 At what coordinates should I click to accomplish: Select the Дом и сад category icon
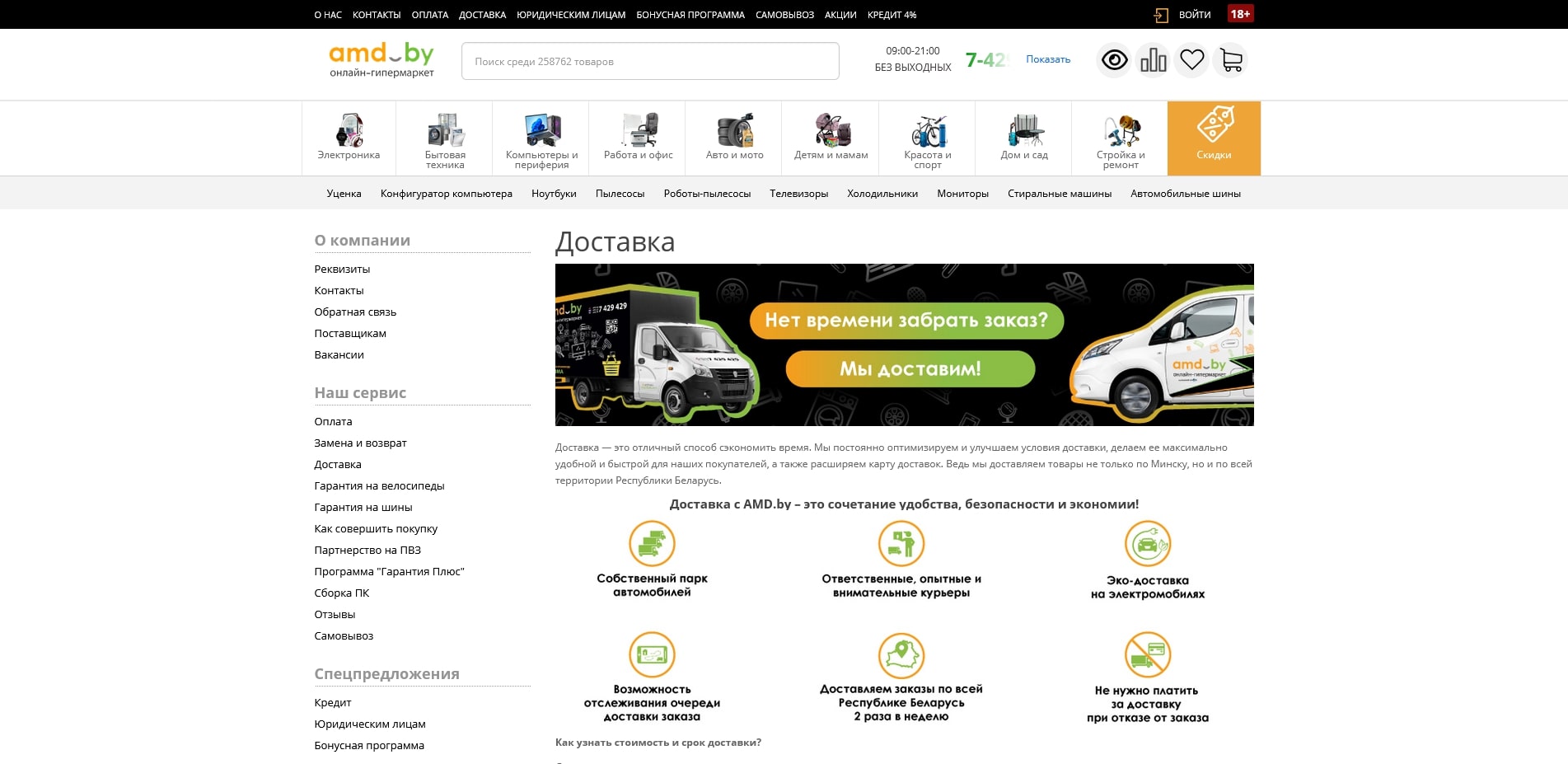pyautogui.click(x=1023, y=136)
